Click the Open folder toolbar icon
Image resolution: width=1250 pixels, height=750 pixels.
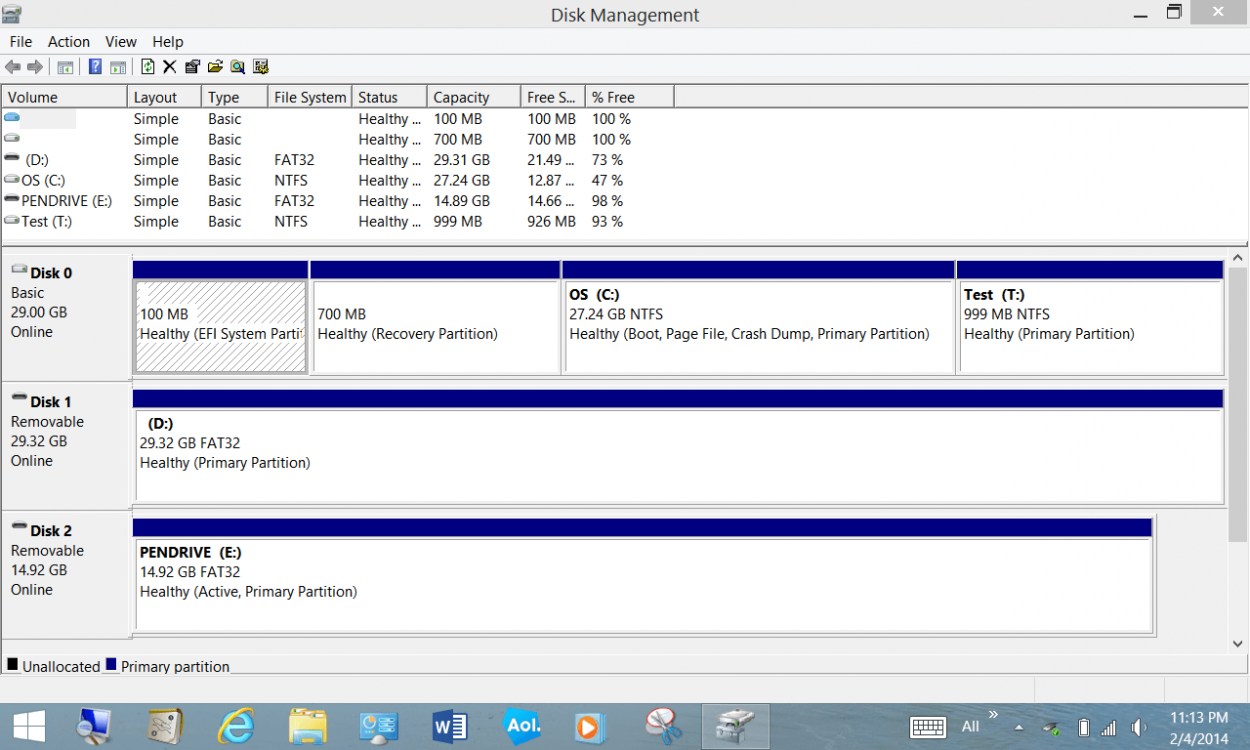tap(215, 67)
